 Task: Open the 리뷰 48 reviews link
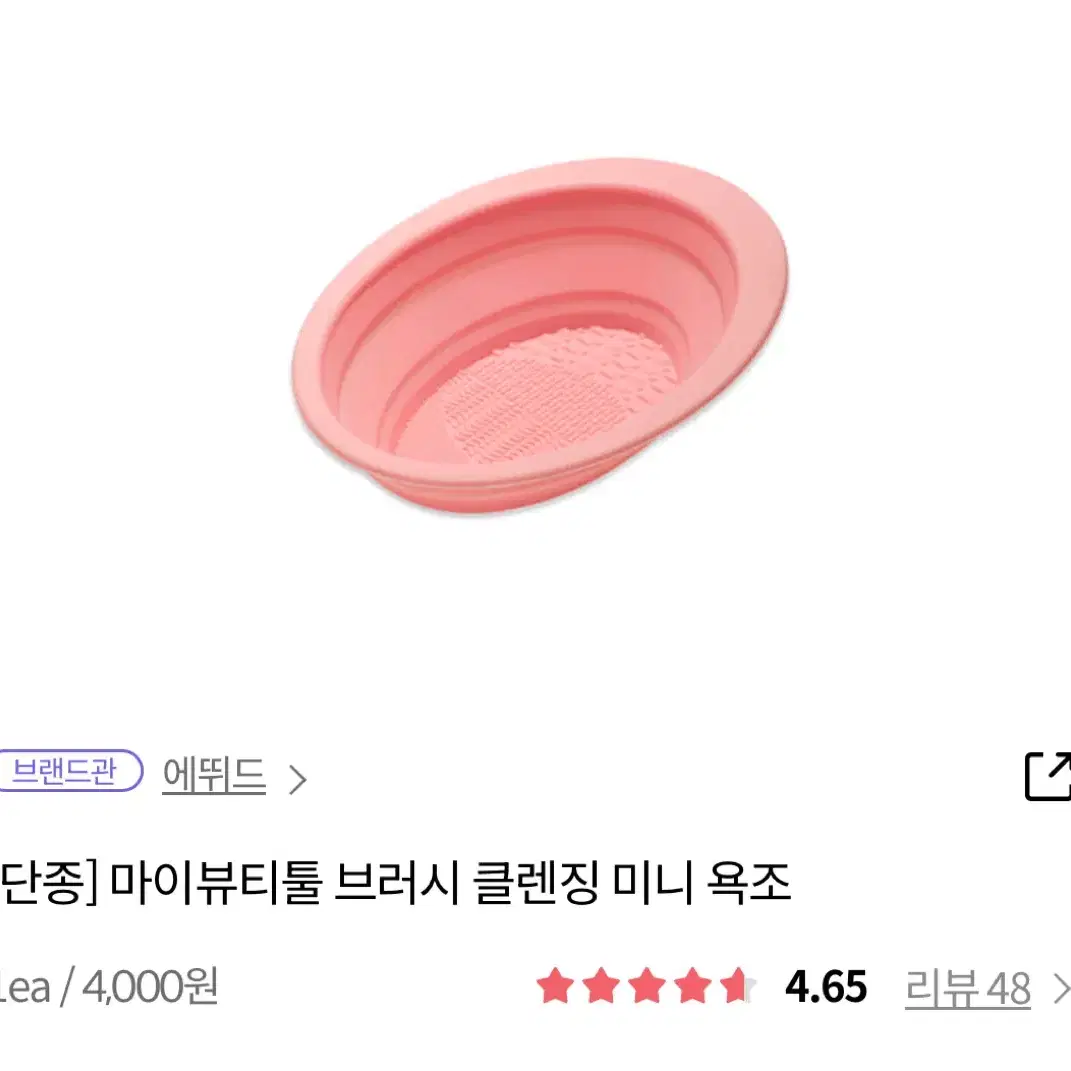pyautogui.click(x=967, y=988)
